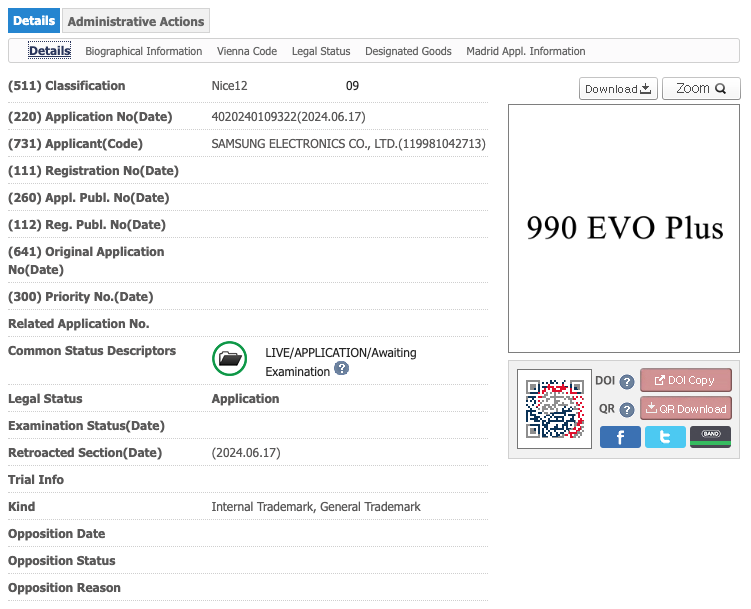751x609 pixels.
Task: Click the green folder status icon
Action: 230,359
